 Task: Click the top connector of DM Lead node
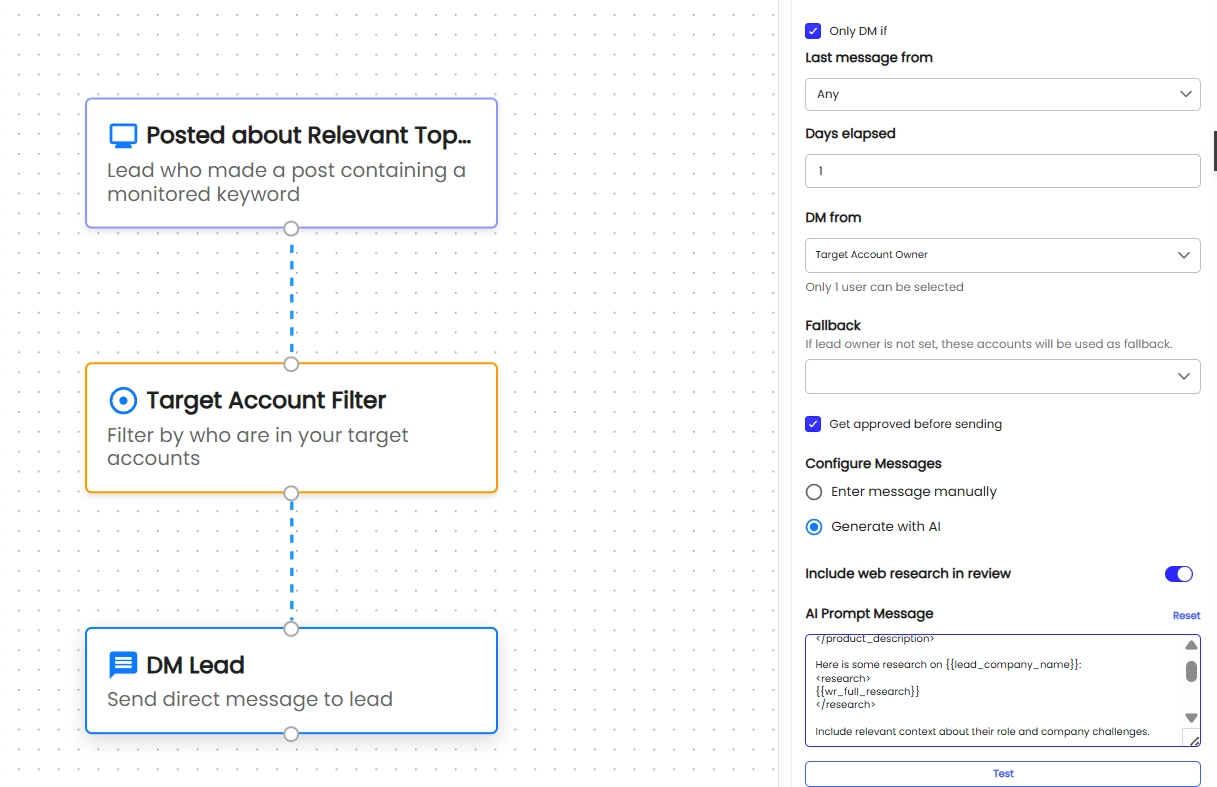(291, 629)
